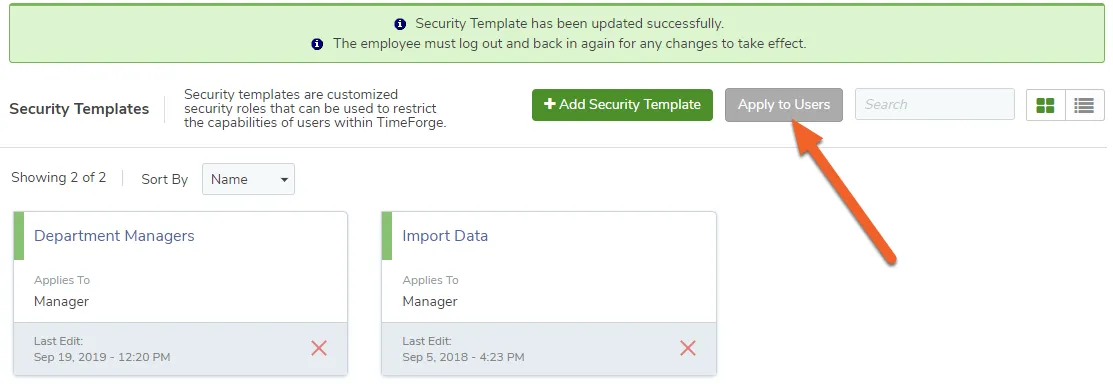Switch to grid view layout icon
The width and height of the screenshot is (1113, 384).
pyautogui.click(x=1046, y=105)
